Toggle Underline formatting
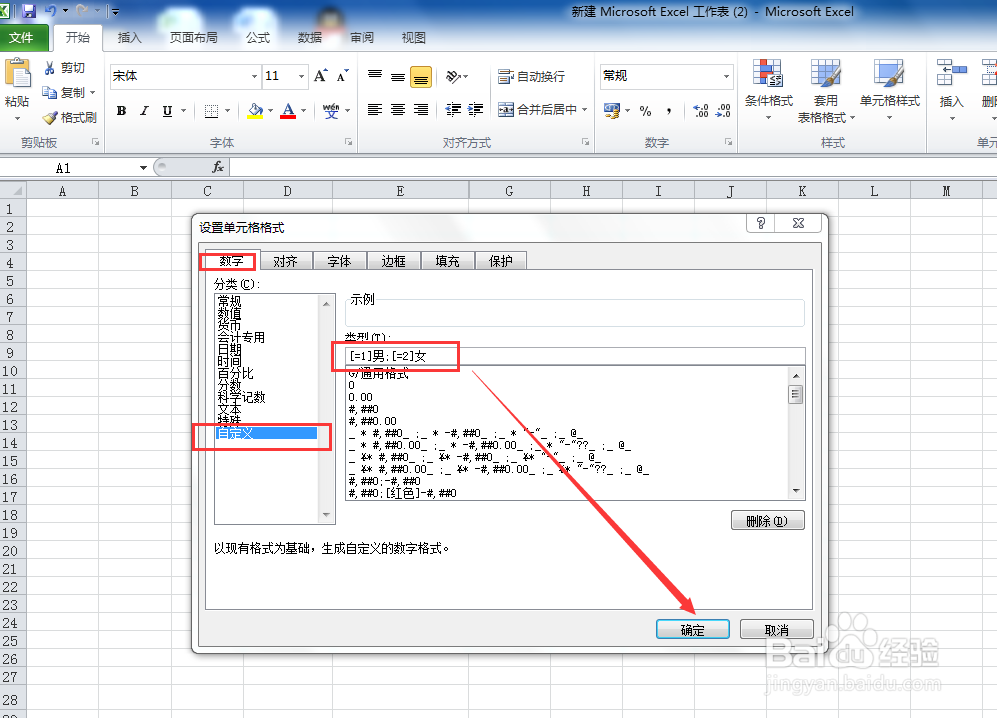Viewport: 997px width, 718px height. click(x=167, y=111)
